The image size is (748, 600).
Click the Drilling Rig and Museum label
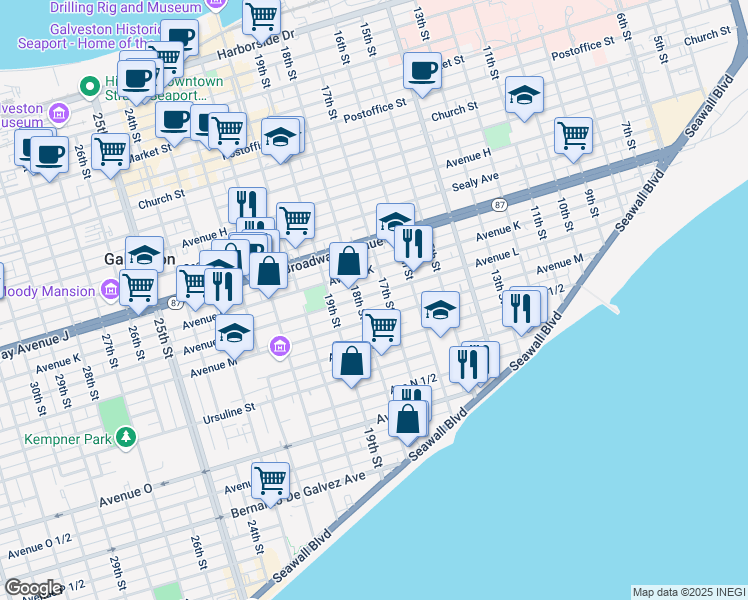point(125,7)
